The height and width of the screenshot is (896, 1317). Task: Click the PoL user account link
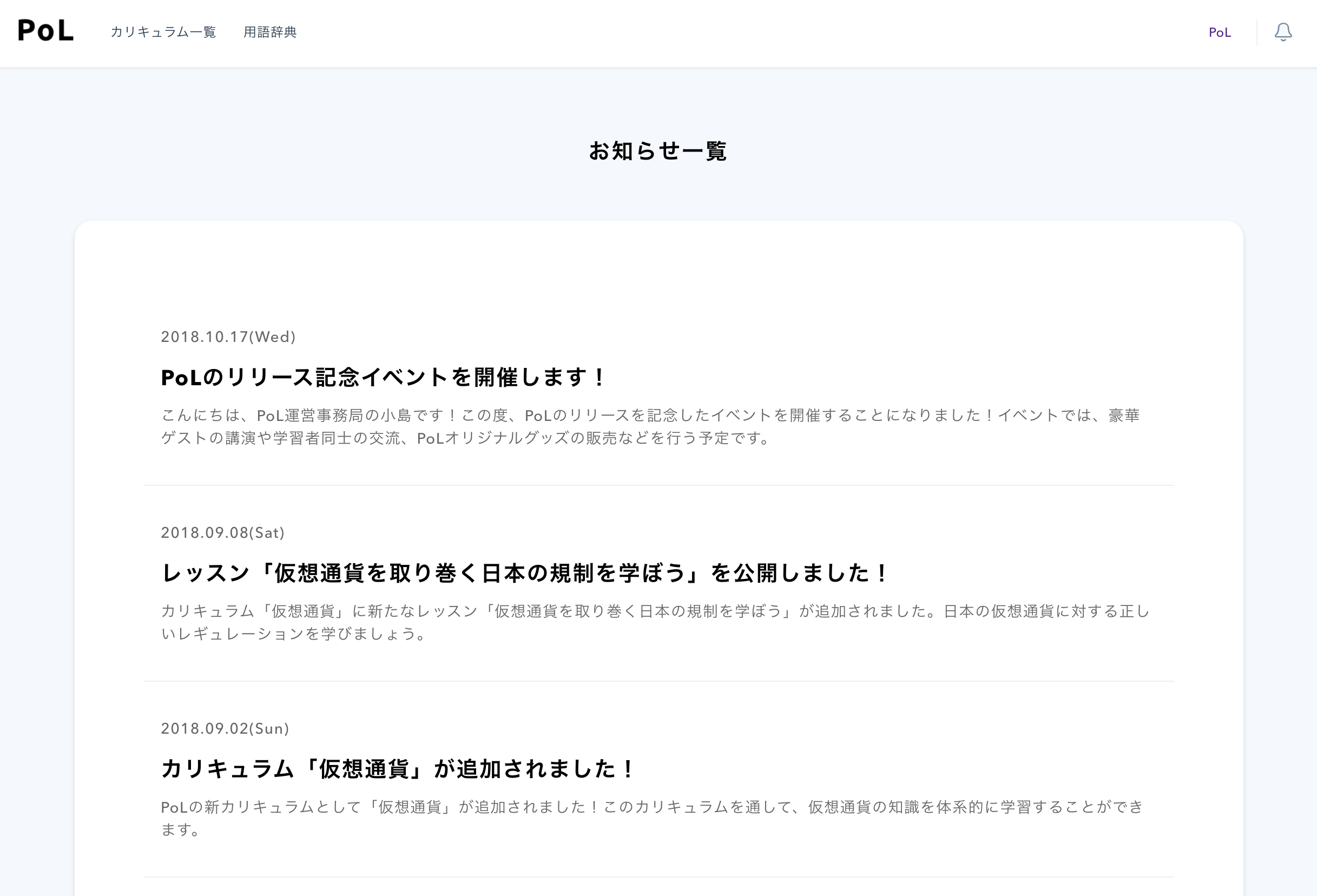1220,32
